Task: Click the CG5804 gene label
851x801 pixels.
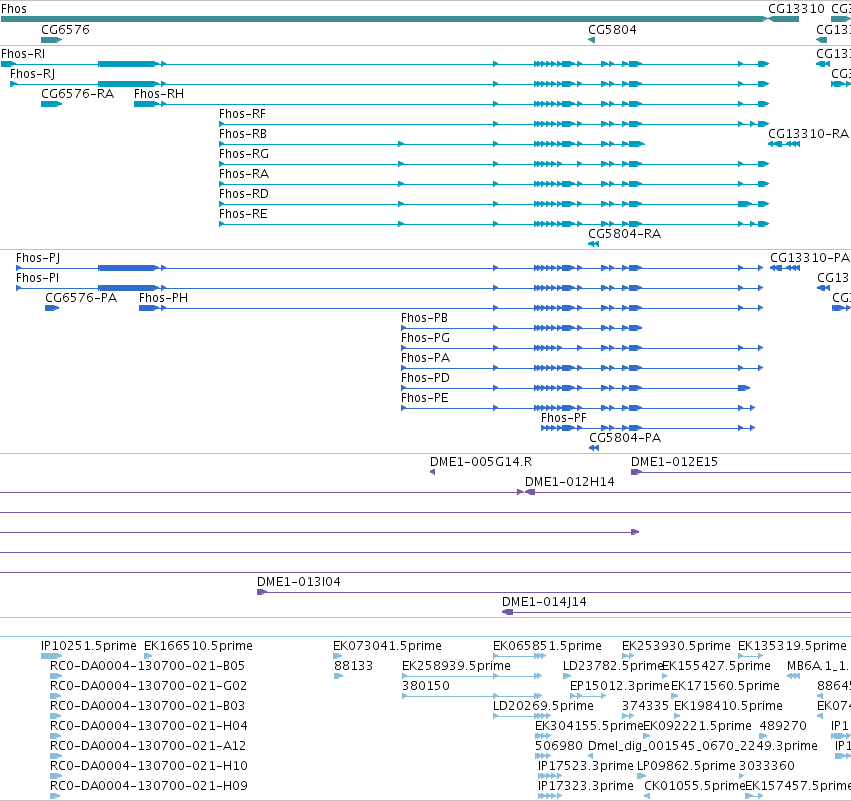Action: click(612, 29)
